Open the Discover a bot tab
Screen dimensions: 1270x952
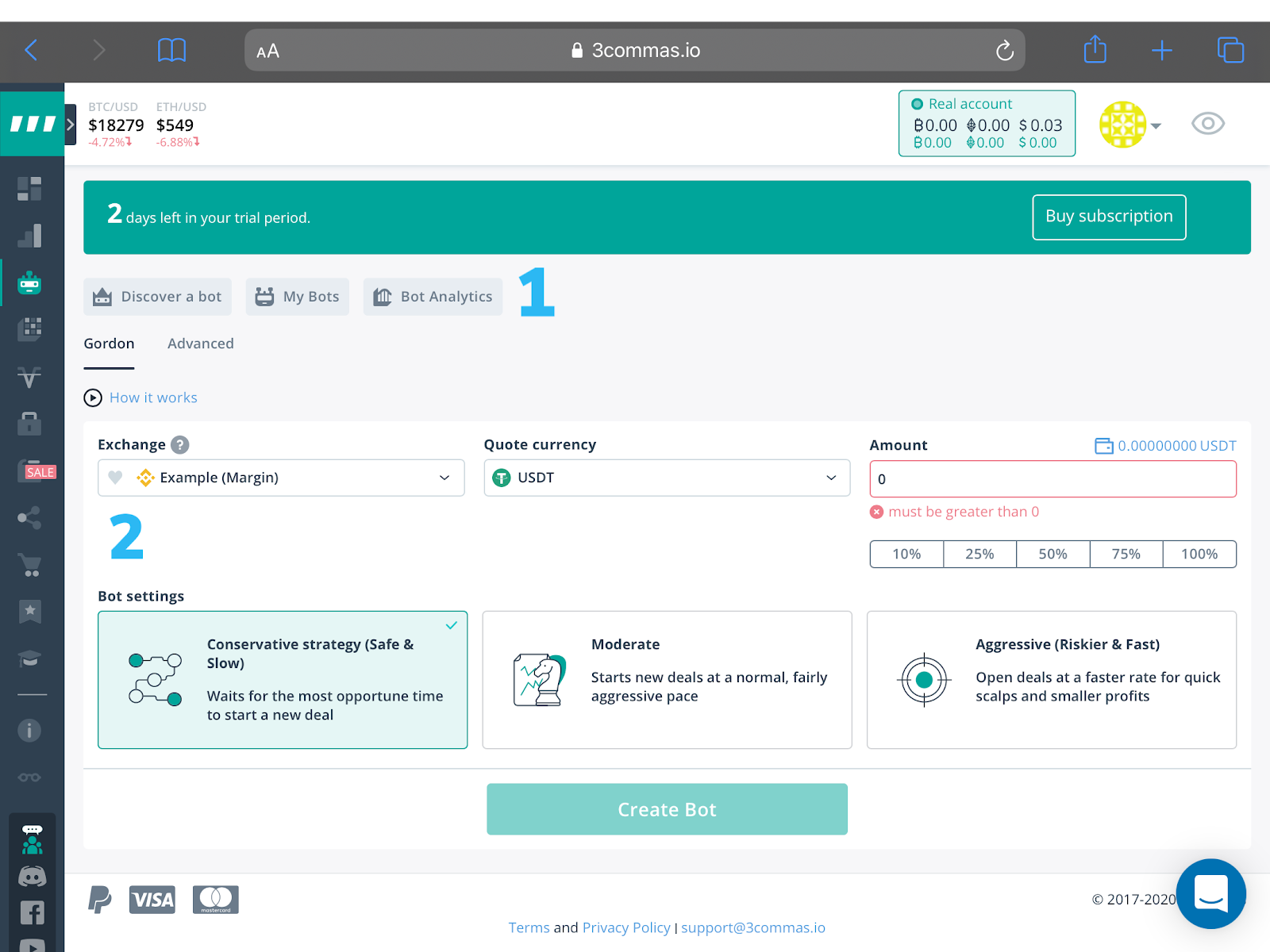click(157, 297)
